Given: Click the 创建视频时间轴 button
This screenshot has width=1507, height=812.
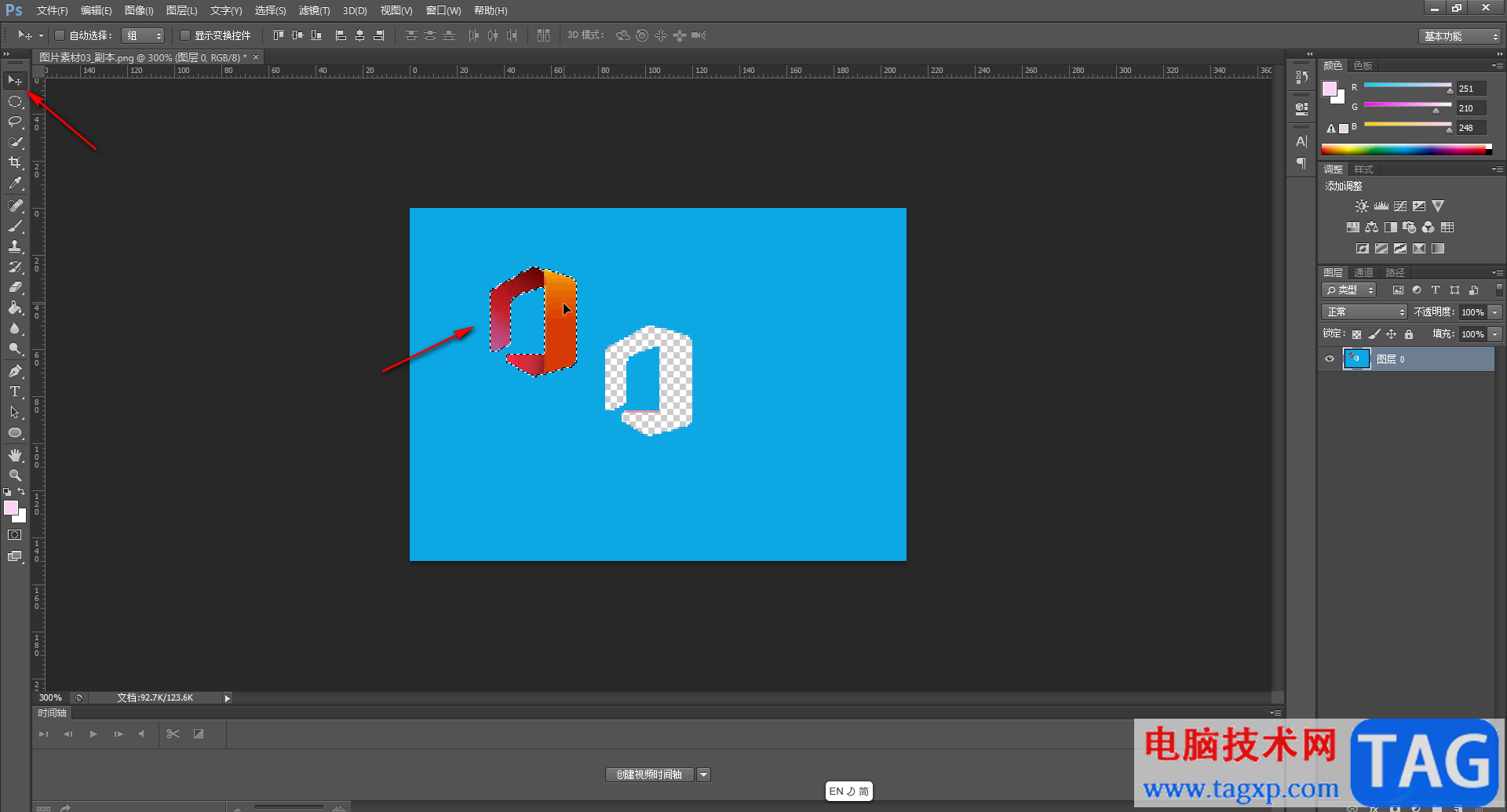Looking at the screenshot, I should [x=649, y=775].
